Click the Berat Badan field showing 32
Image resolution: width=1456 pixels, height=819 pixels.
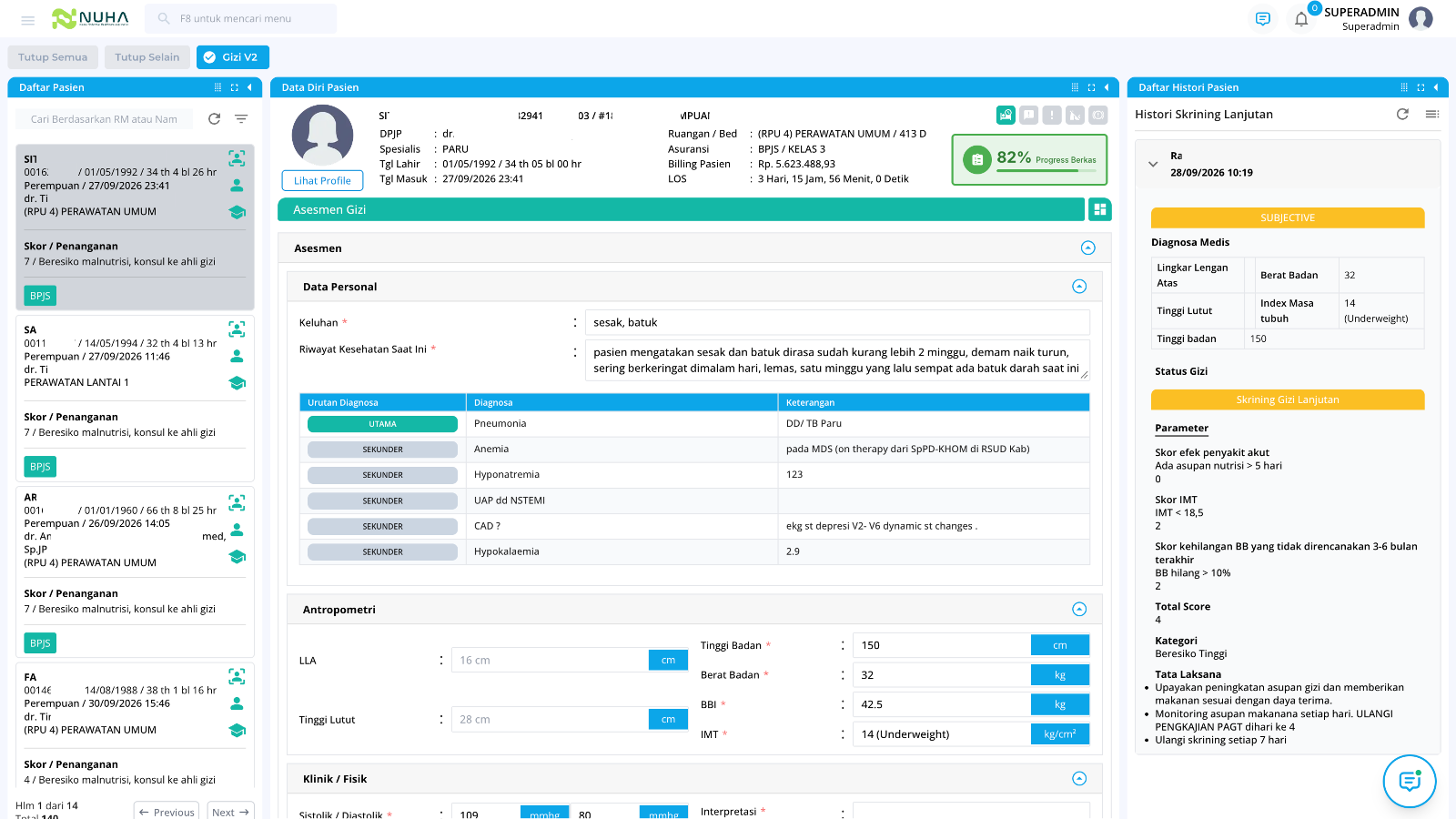pyautogui.click(x=941, y=675)
